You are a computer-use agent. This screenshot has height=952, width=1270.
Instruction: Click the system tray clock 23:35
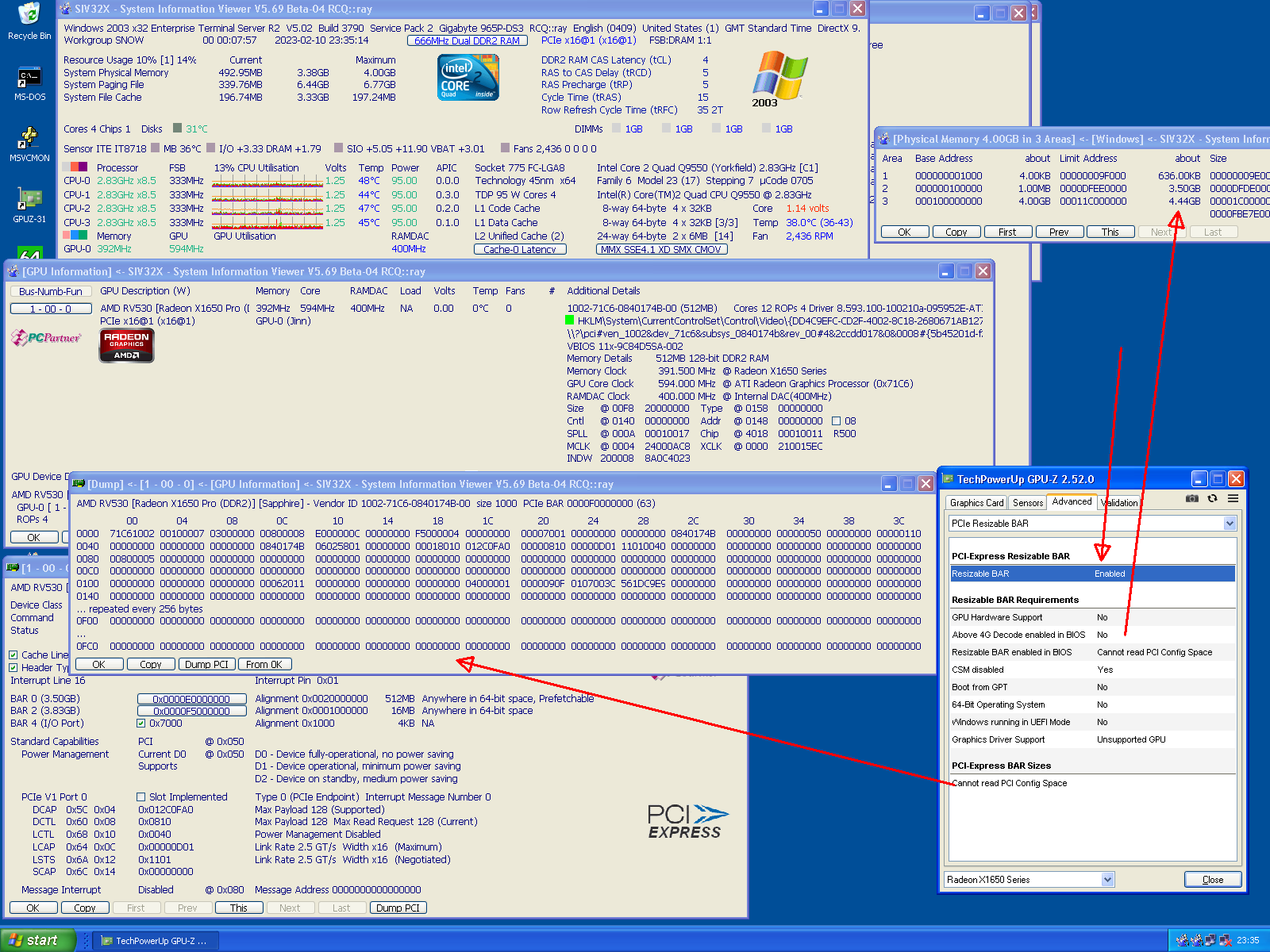click(x=1248, y=941)
